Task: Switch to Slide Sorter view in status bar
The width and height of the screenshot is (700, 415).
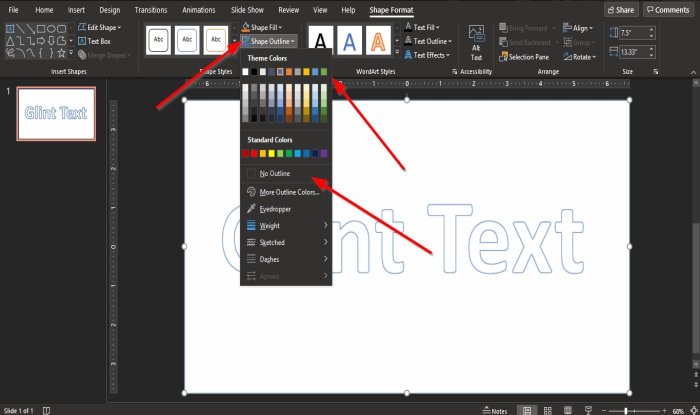Action: coord(548,411)
